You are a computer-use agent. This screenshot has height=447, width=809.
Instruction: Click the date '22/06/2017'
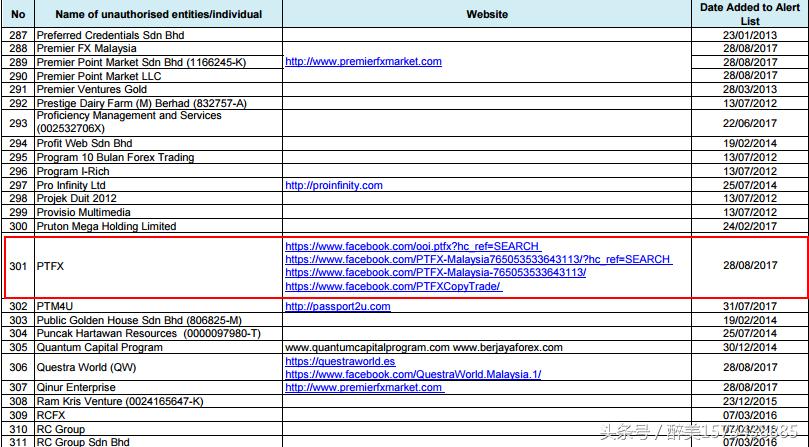[x=750, y=123]
